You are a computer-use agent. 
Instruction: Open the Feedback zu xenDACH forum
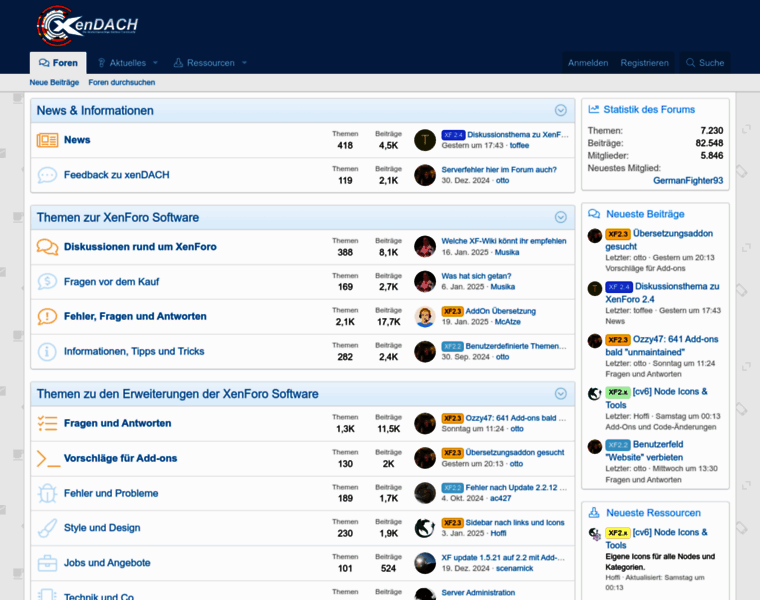point(117,175)
